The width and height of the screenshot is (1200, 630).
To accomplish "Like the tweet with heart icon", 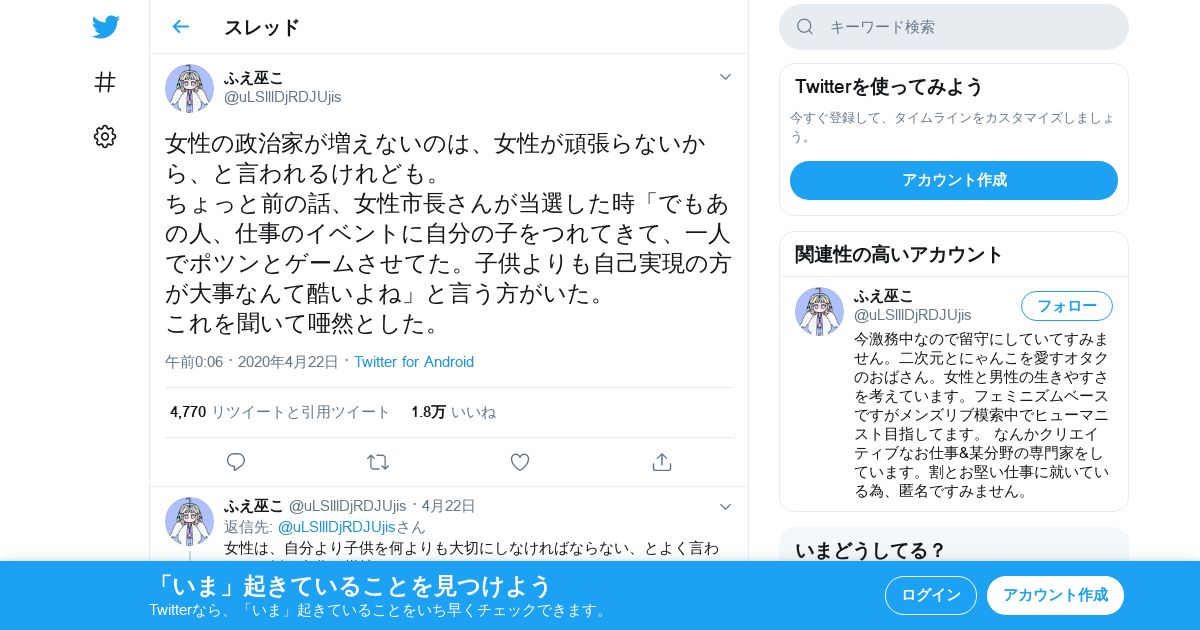I will 520,462.
